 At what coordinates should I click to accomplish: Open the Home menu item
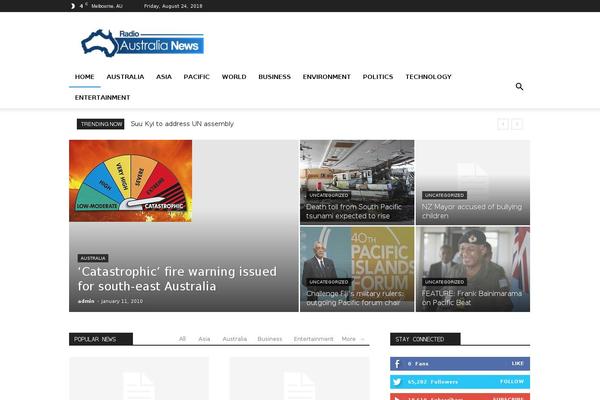pos(85,77)
